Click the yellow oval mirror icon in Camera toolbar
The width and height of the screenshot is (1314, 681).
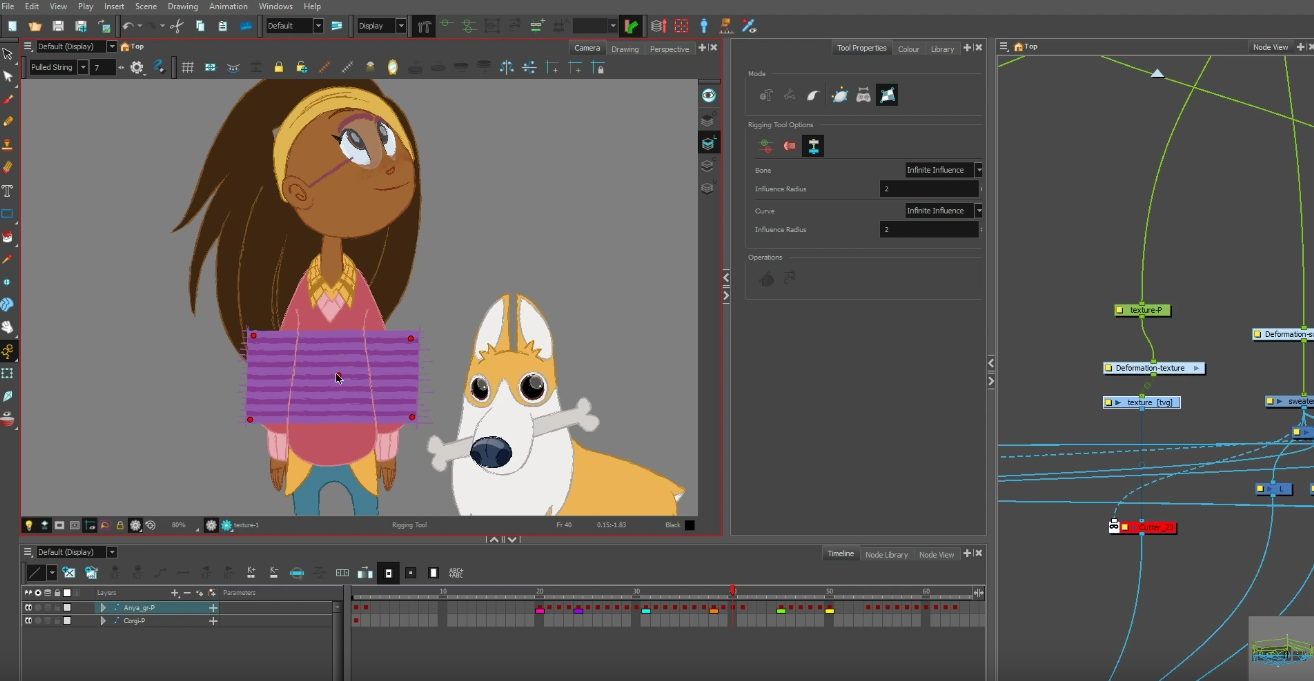pyautogui.click(x=393, y=67)
